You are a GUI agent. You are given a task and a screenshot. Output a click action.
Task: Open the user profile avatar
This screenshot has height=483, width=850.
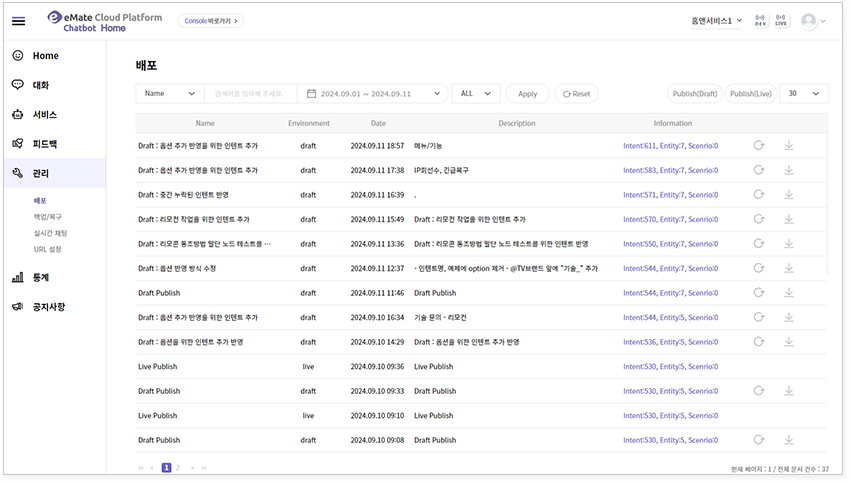point(808,21)
